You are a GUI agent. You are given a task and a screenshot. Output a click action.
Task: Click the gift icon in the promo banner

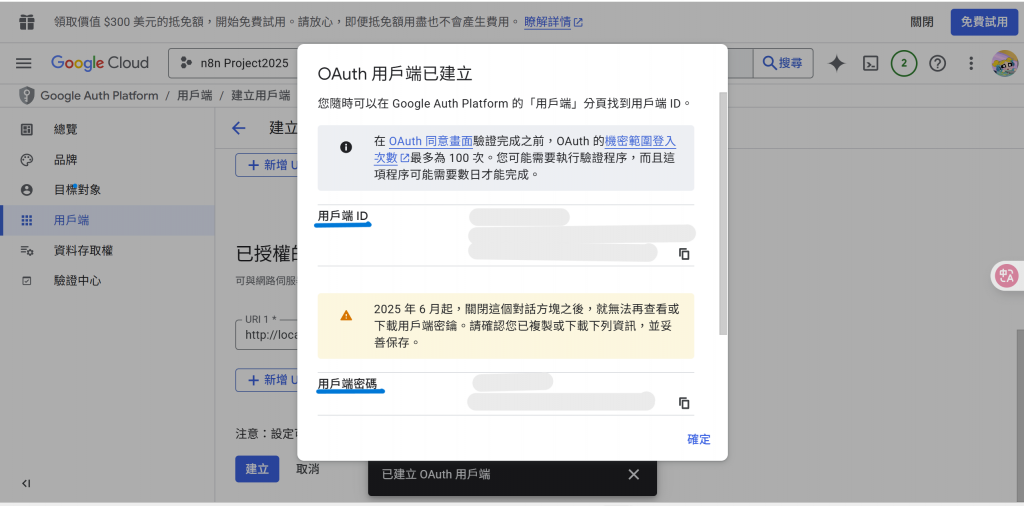(27, 22)
